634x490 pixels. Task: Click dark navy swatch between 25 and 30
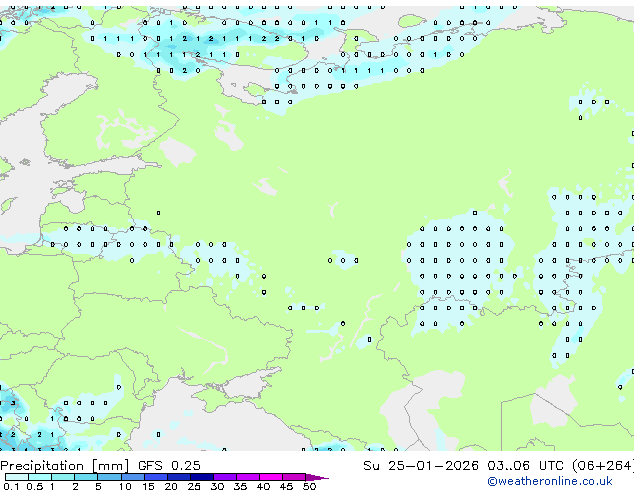(202, 477)
